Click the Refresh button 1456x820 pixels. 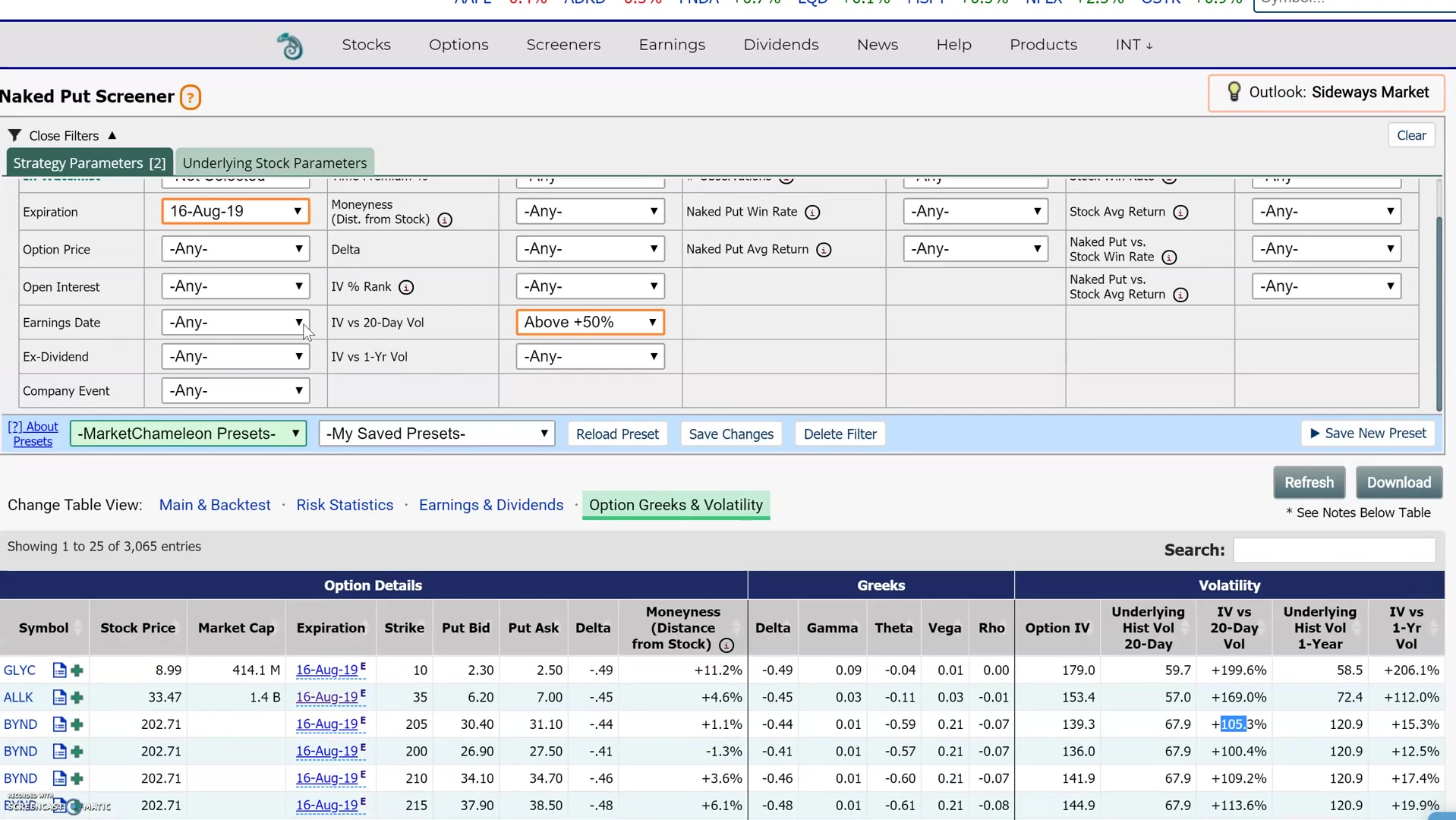click(1309, 483)
